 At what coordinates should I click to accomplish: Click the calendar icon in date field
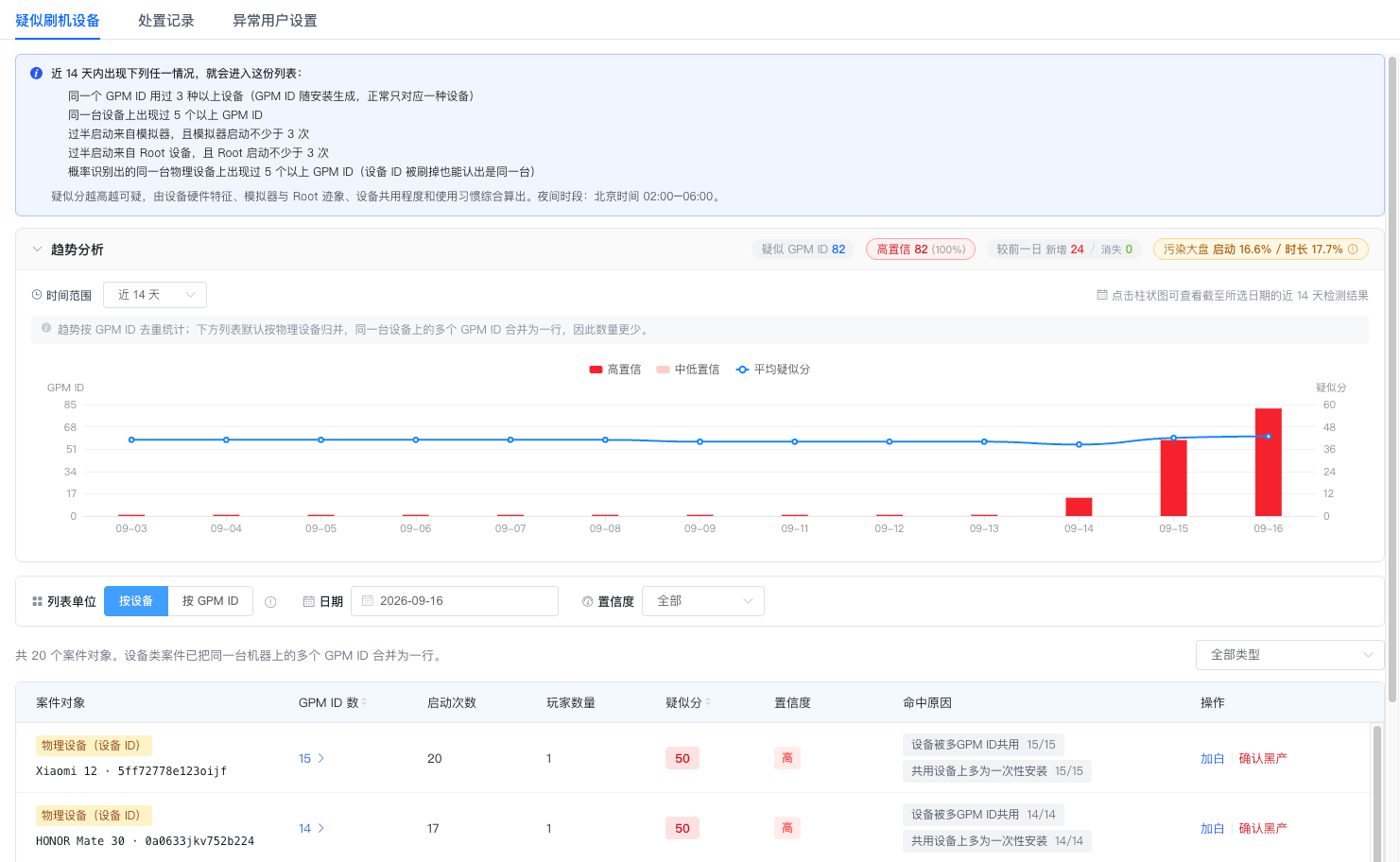368,601
